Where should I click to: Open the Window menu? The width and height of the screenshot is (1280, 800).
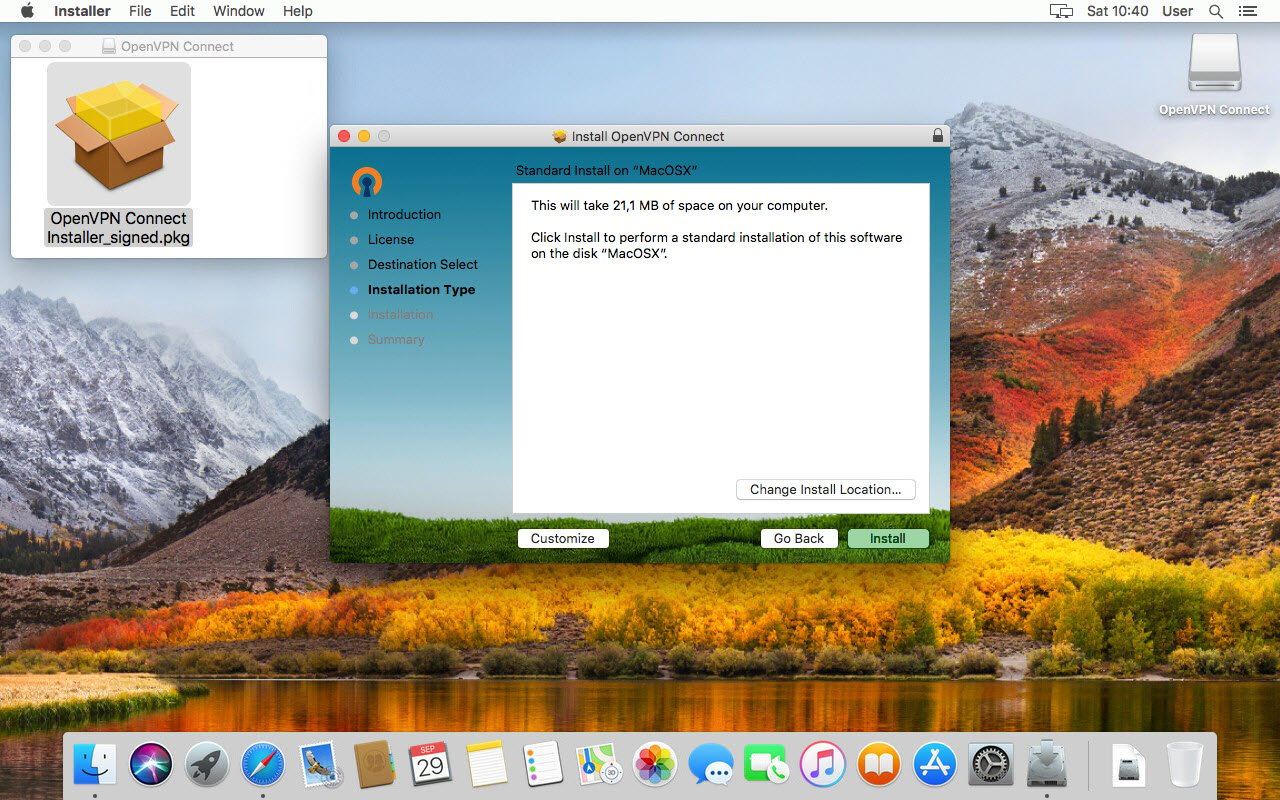pos(239,11)
